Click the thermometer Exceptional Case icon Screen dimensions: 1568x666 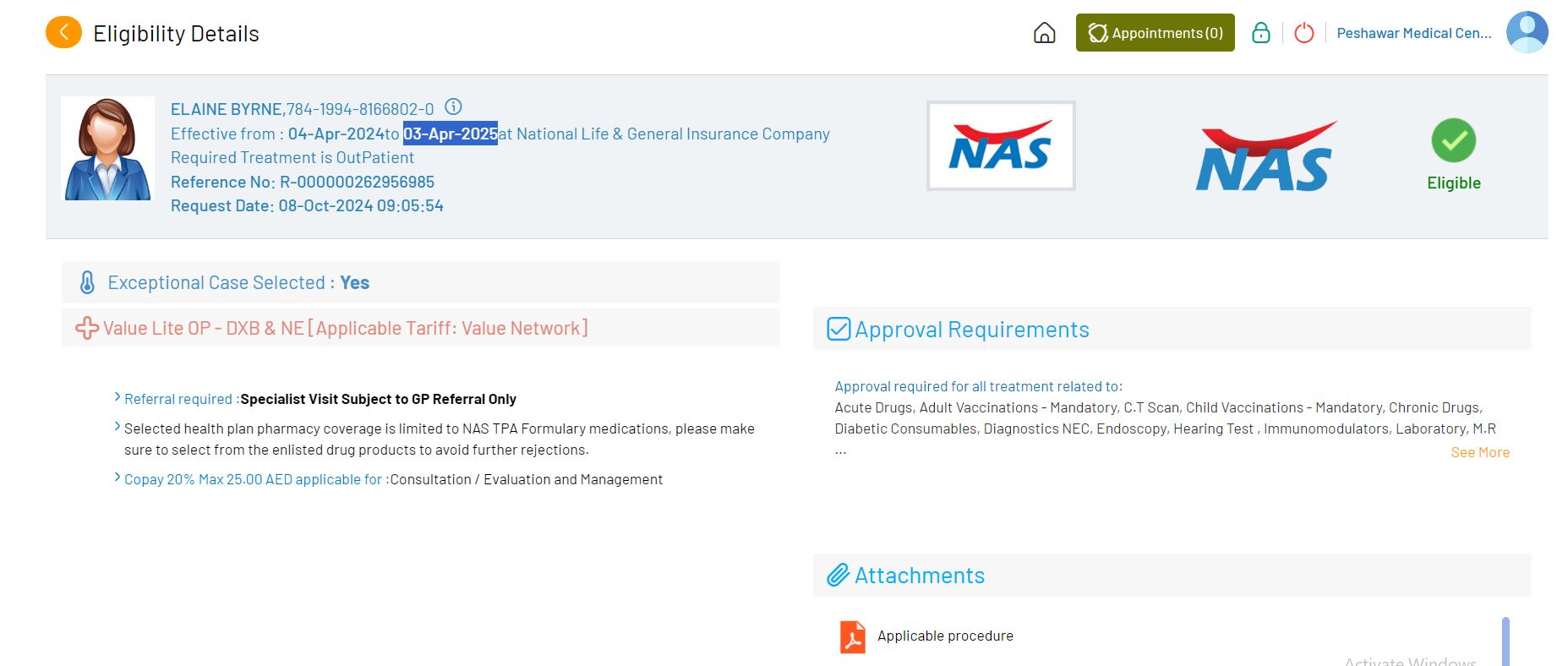(87, 282)
